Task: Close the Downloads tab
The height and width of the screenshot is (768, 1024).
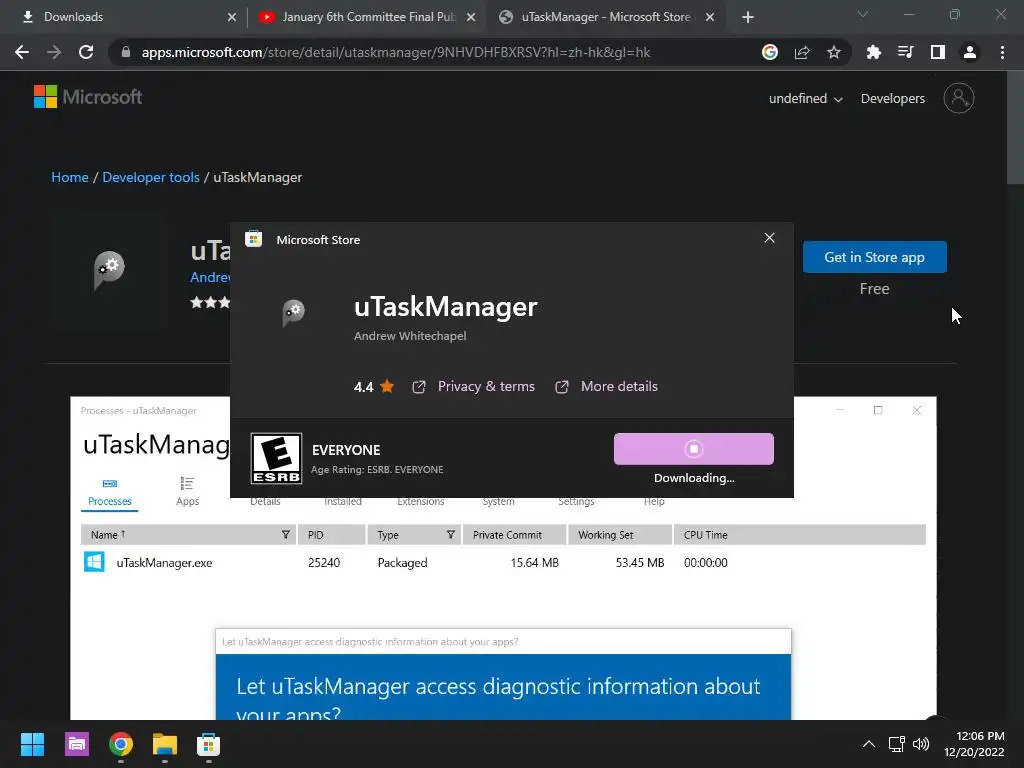Action: pos(232,17)
